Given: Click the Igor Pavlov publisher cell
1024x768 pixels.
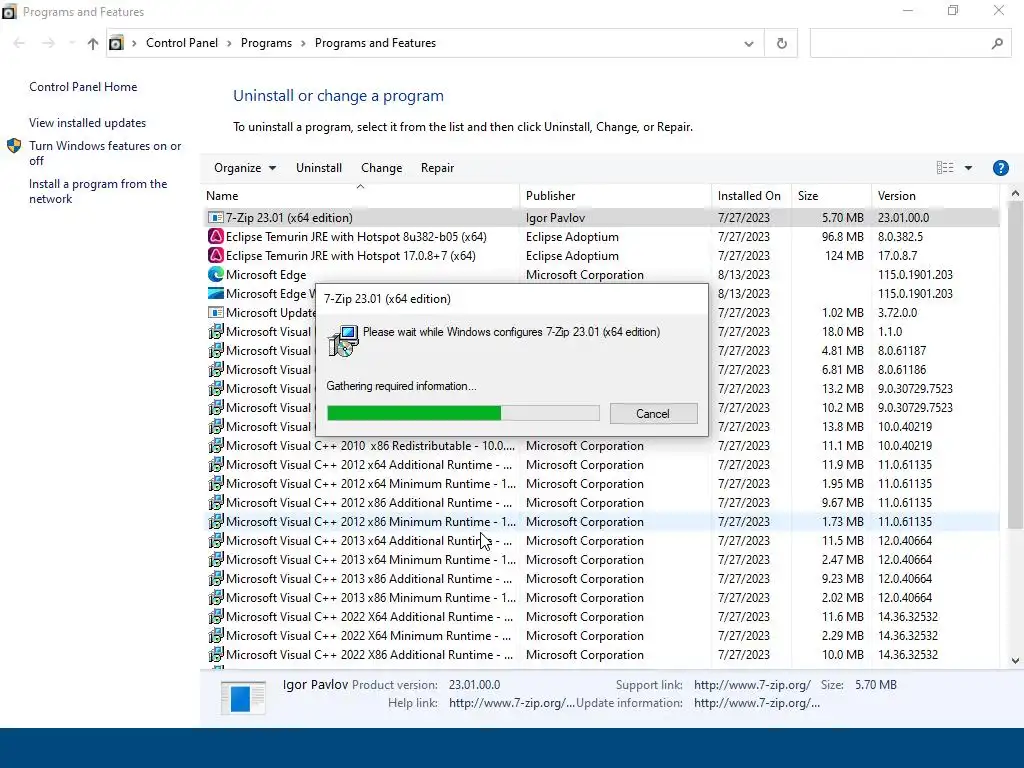Looking at the screenshot, I should coord(555,217).
